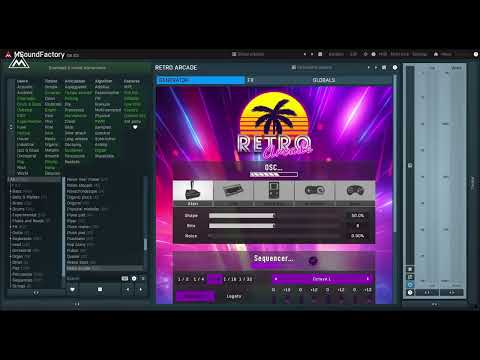Screen dimensions: 480x360
Task: Click the heart favorites filter in tags
Action: coord(135,127)
